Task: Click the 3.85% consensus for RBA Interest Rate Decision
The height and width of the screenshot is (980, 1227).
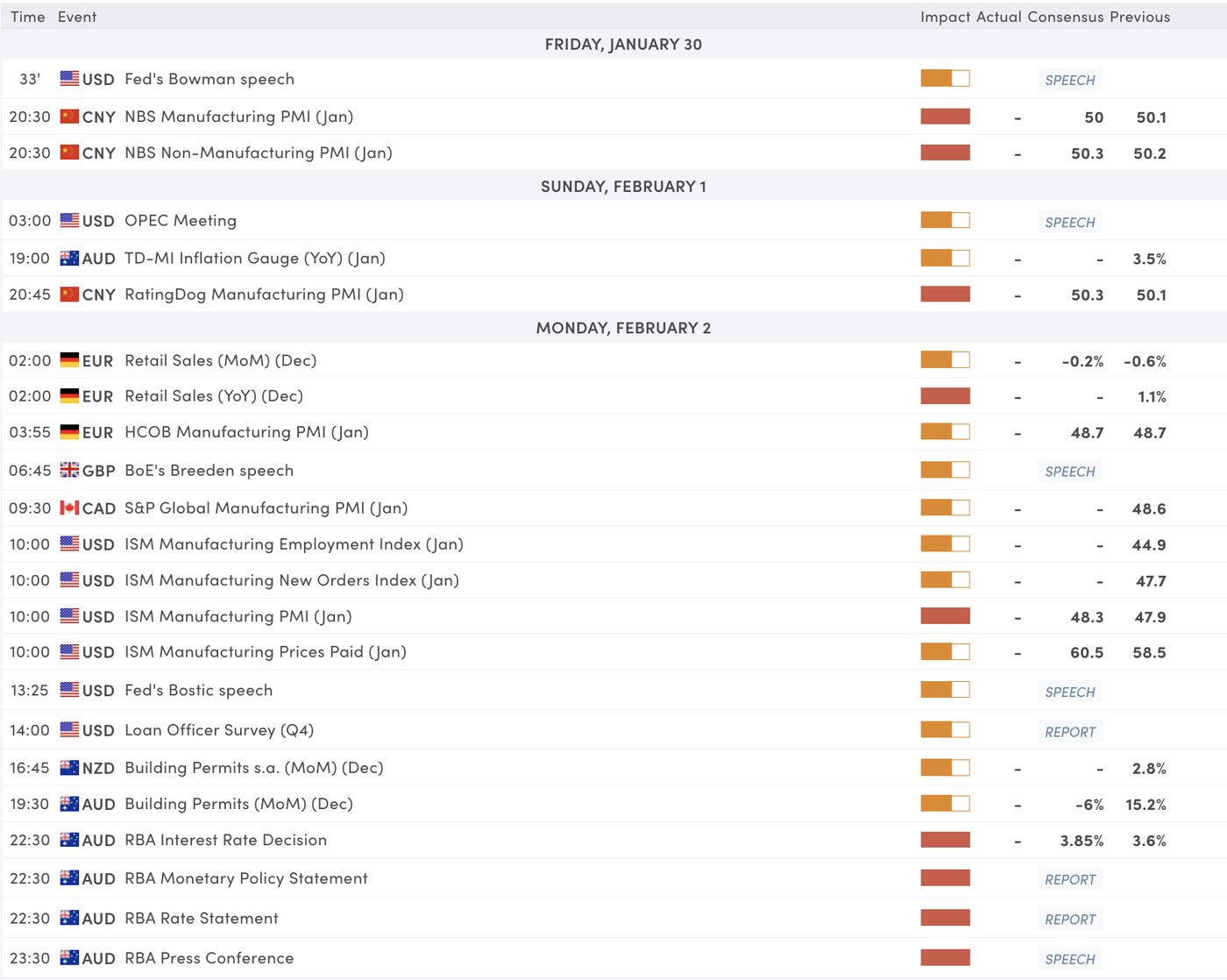Action: click(x=1082, y=841)
